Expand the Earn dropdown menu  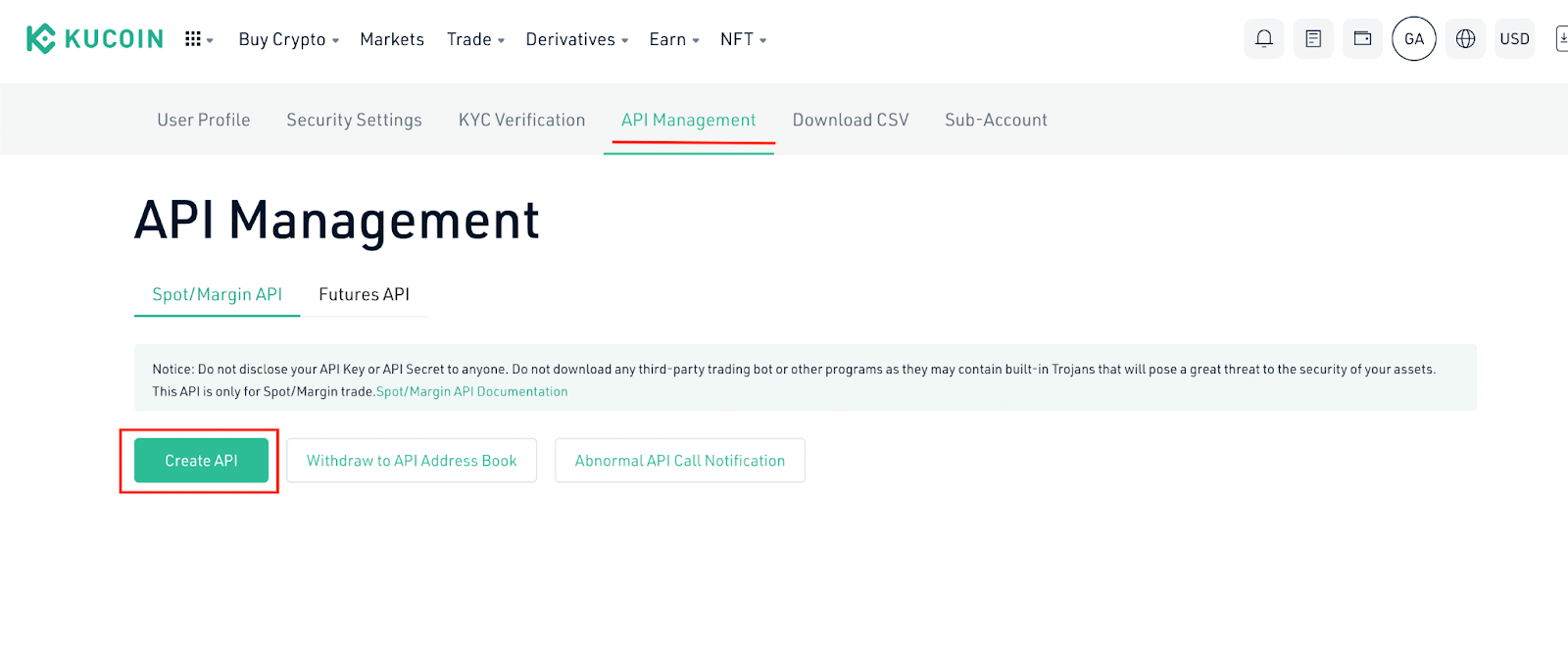[x=674, y=39]
